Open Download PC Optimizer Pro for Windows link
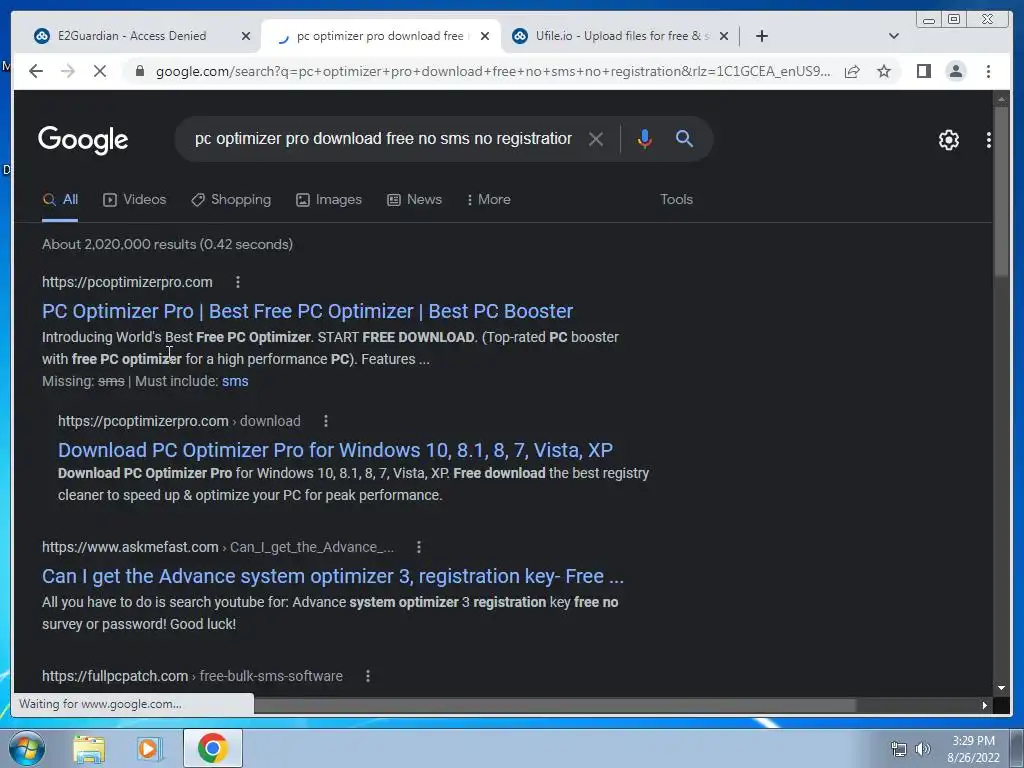Viewport: 1024px width, 768px height. click(x=335, y=451)
